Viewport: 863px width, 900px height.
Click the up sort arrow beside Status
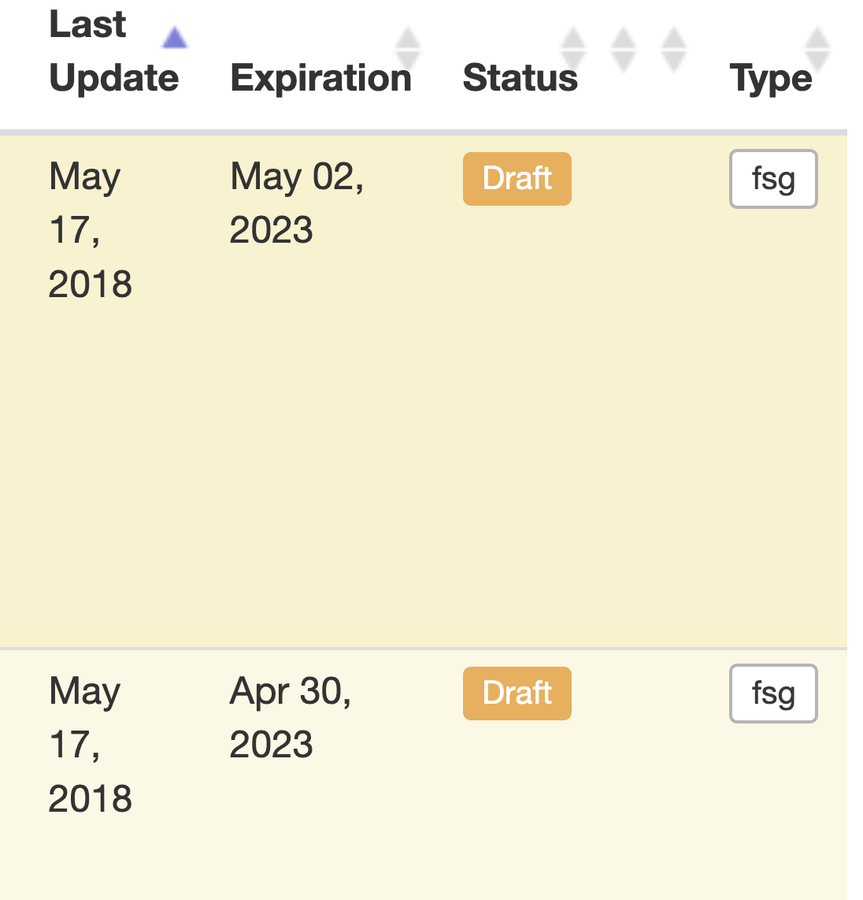[x=573, y=38]
